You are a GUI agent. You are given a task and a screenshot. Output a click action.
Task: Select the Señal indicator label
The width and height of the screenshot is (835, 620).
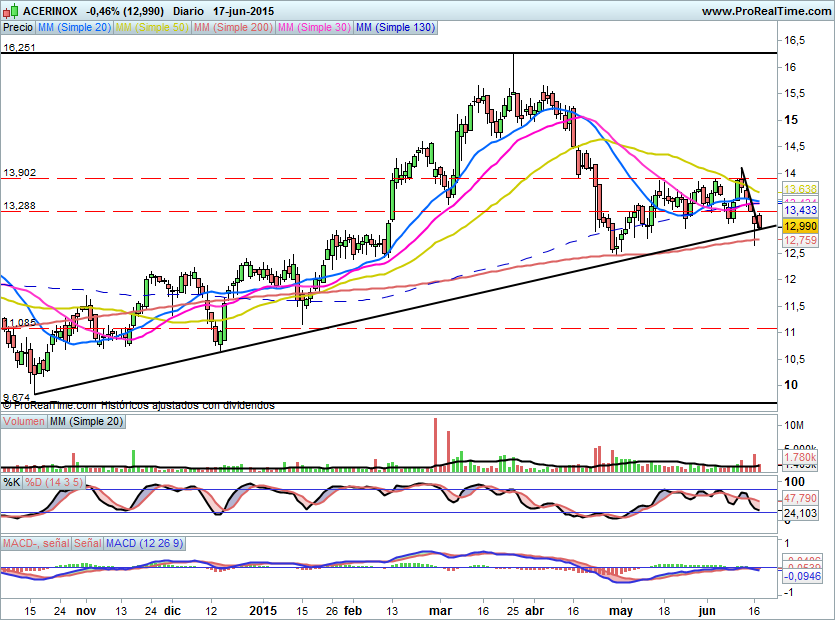(88, 543)
